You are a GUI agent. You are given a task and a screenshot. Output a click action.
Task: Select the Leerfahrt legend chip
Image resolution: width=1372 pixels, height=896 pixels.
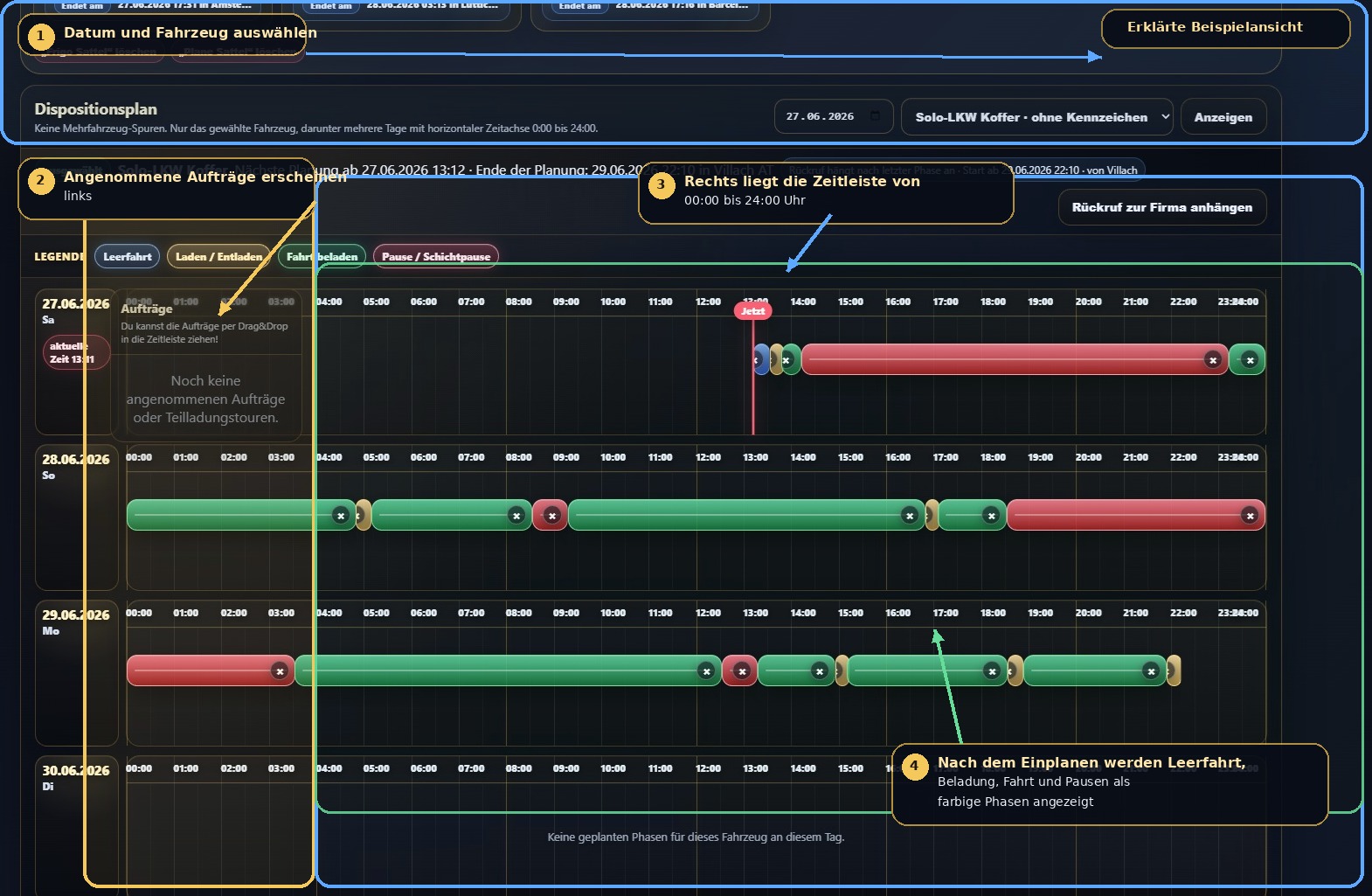point(128,256)
